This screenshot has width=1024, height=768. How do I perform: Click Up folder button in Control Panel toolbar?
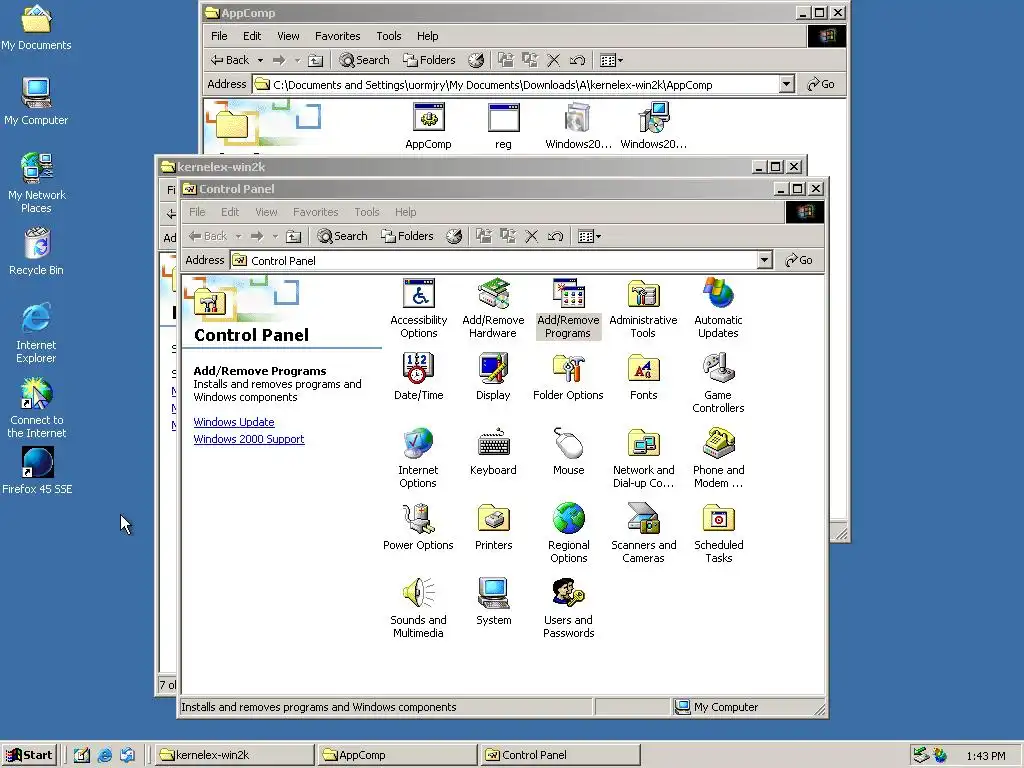[294, 236]
